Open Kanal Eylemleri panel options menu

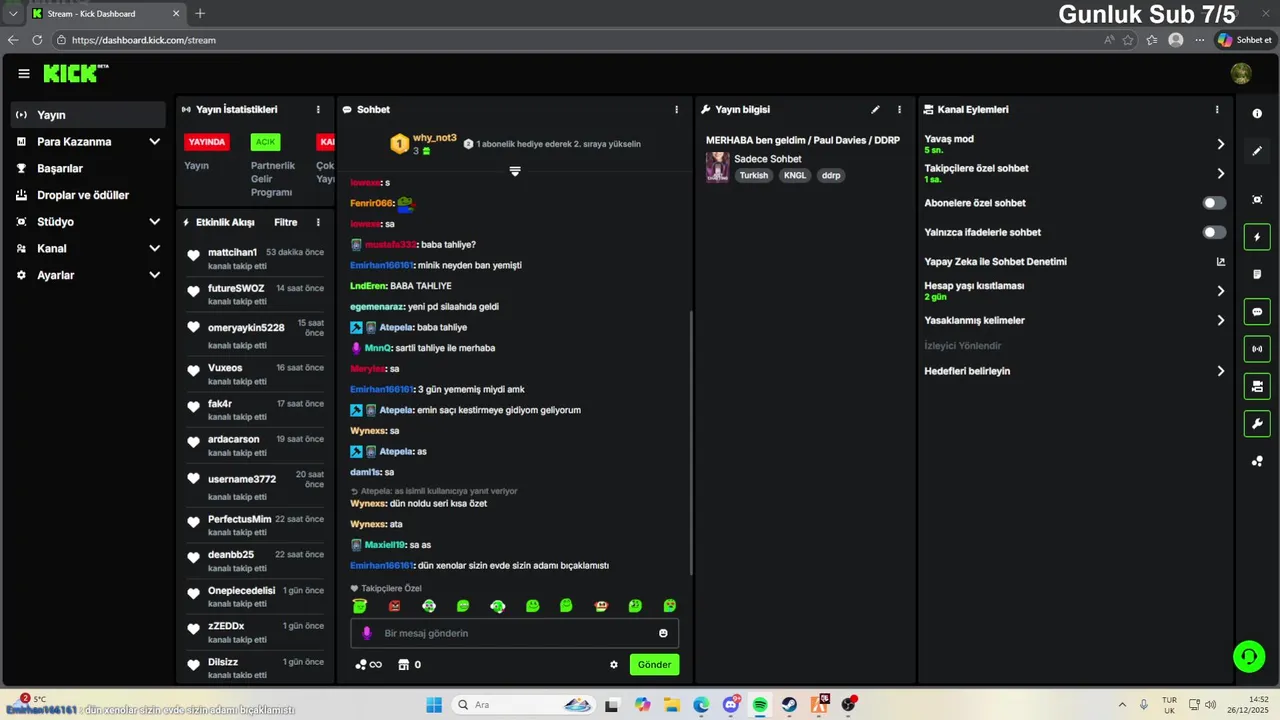tap(1217, 110)
